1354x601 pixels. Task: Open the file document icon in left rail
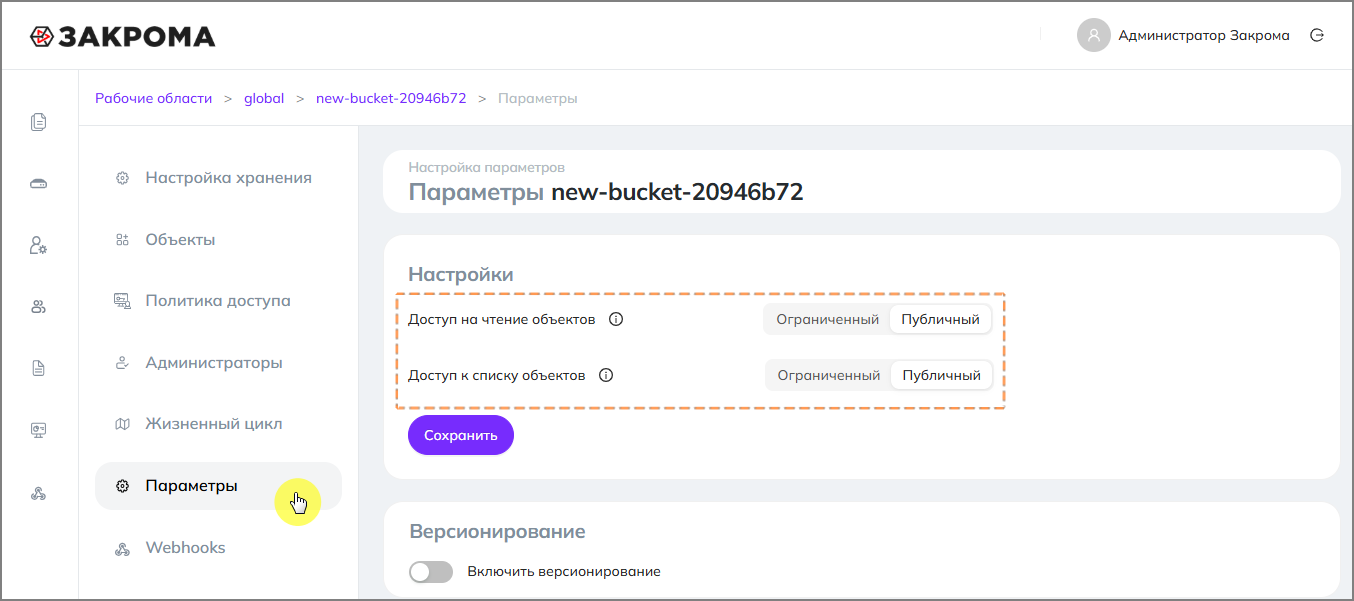pos(39,368)
